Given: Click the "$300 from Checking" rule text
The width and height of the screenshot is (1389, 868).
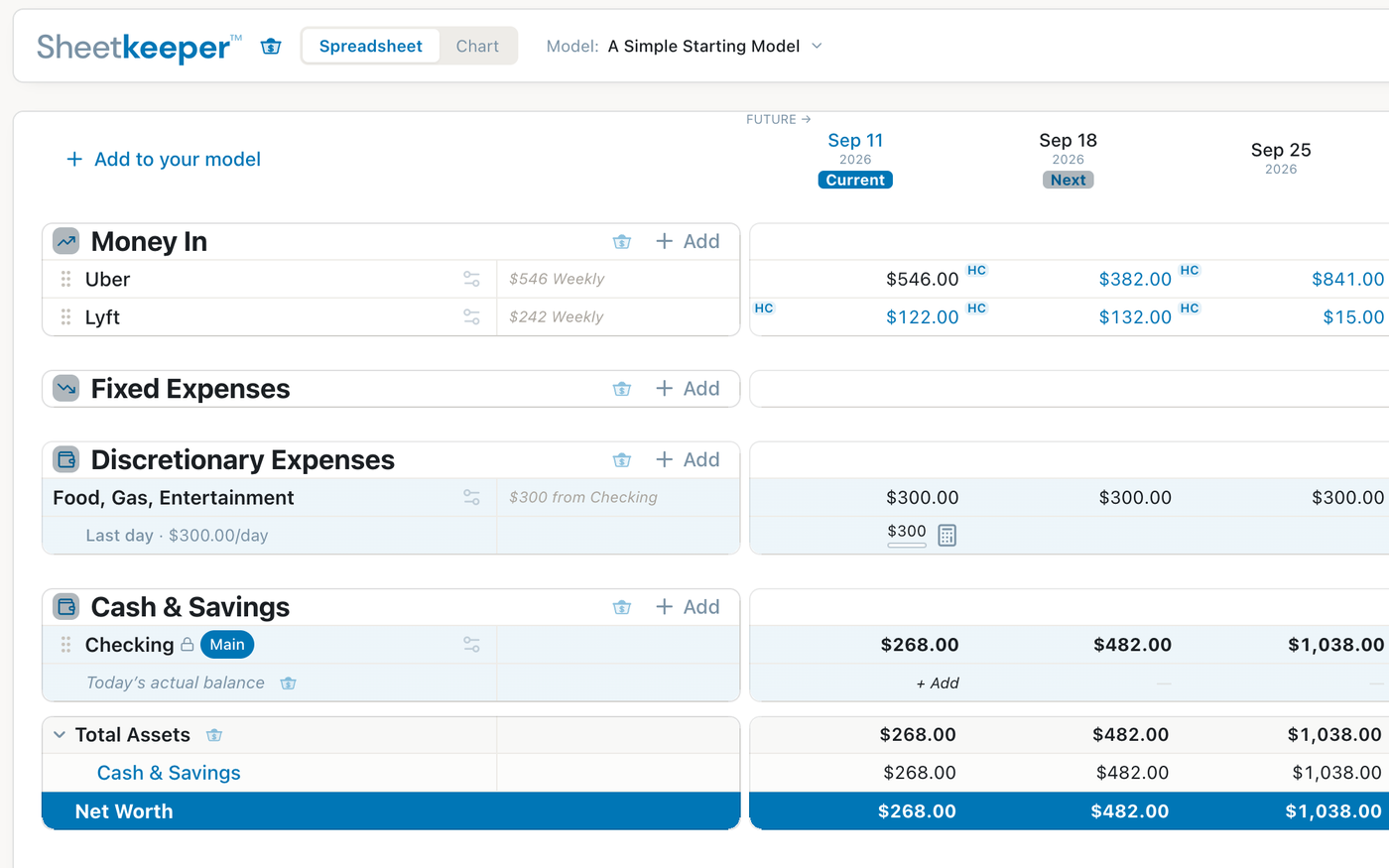Looking at the screenshot, I should 583,498.
